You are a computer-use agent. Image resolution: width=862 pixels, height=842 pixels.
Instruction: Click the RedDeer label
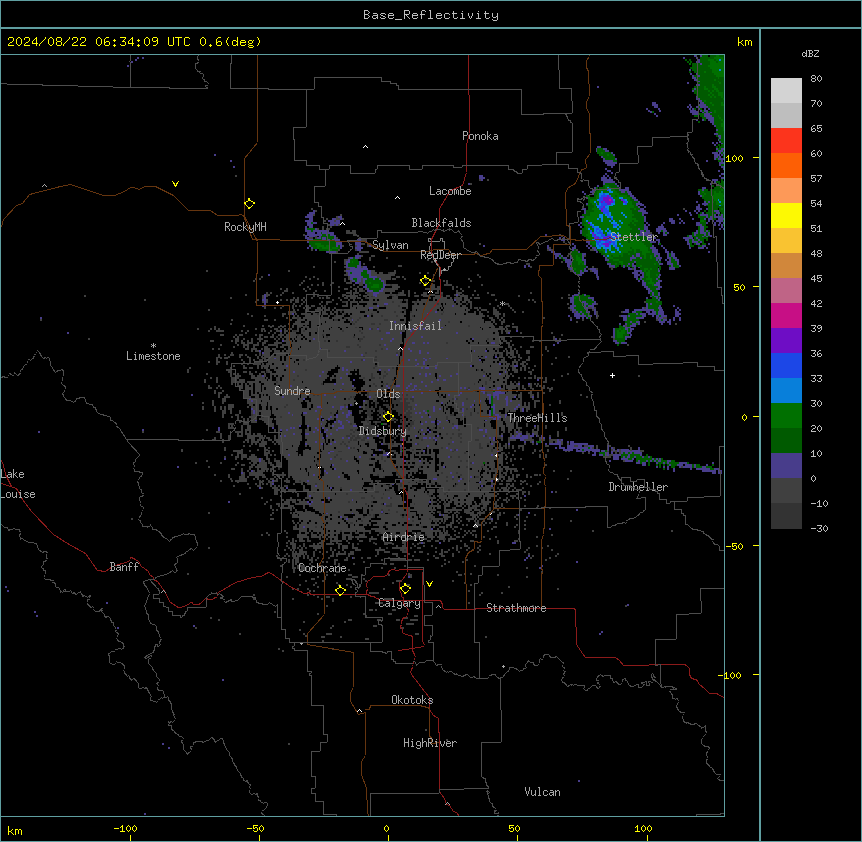click(x=440, y=255)
